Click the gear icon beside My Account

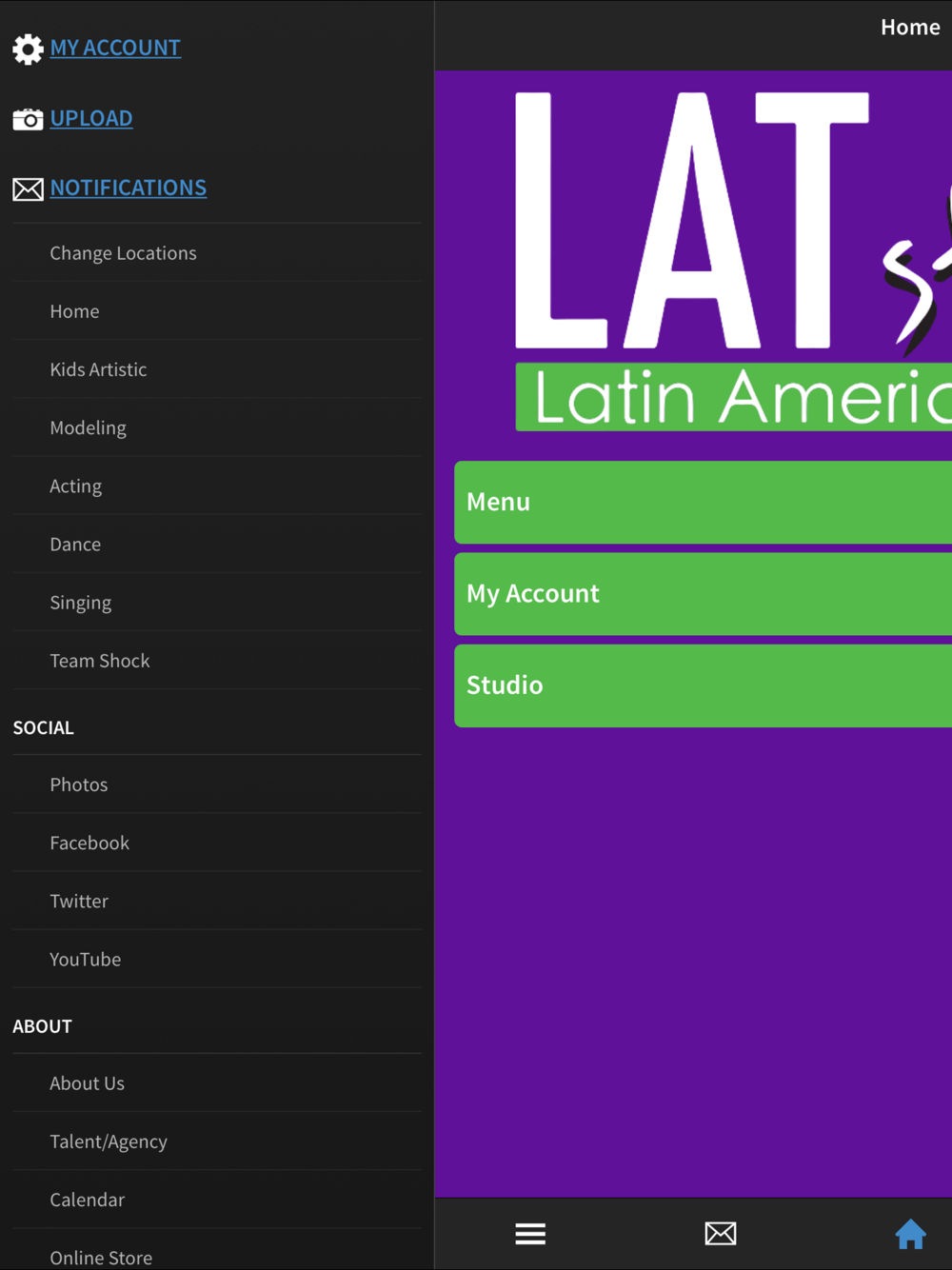point(28,49)
